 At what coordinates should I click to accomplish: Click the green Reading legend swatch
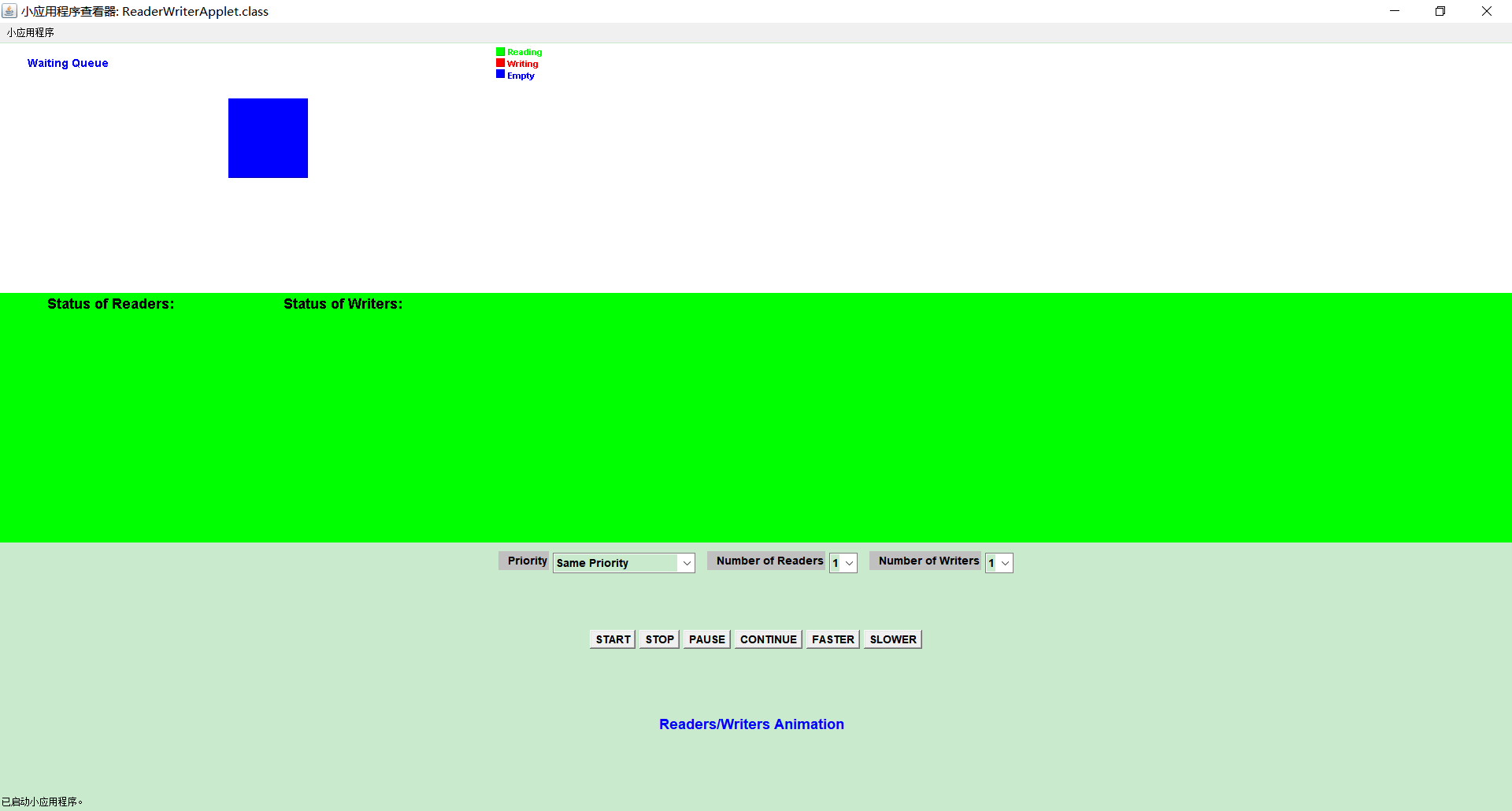click(500, 52)
